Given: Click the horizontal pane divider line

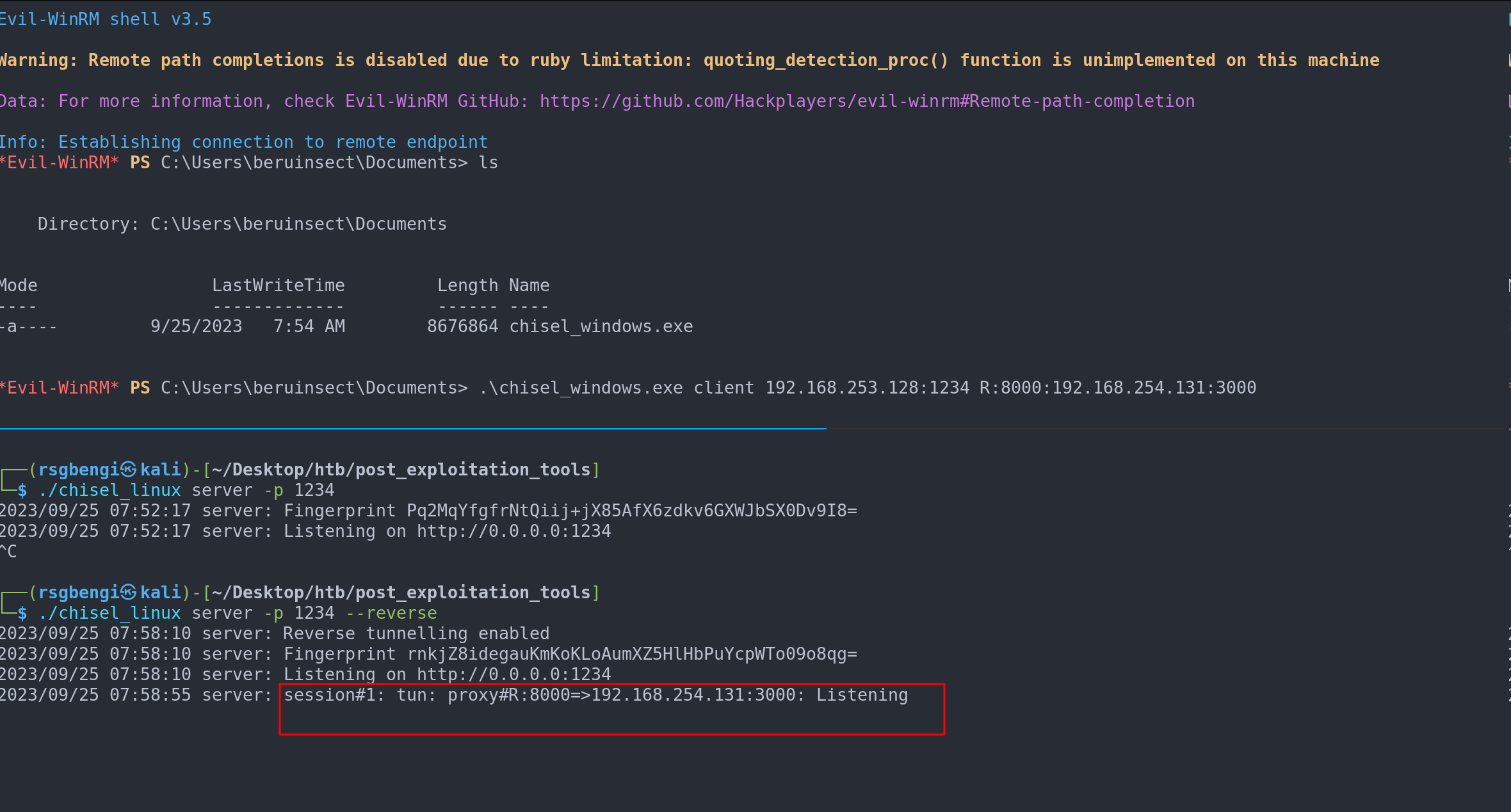Looking at the screenshot, I should click(413, 428).
